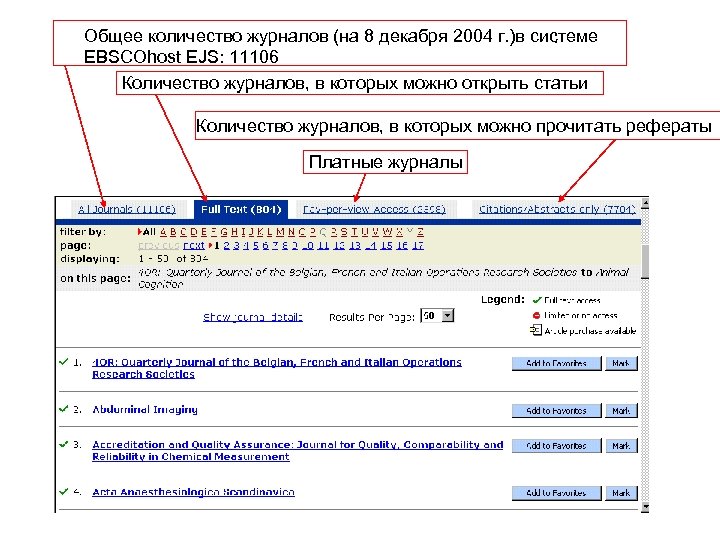Jump to results page 15
The image size is (720, 540).
pyautogui.click(x=387, y=246)
